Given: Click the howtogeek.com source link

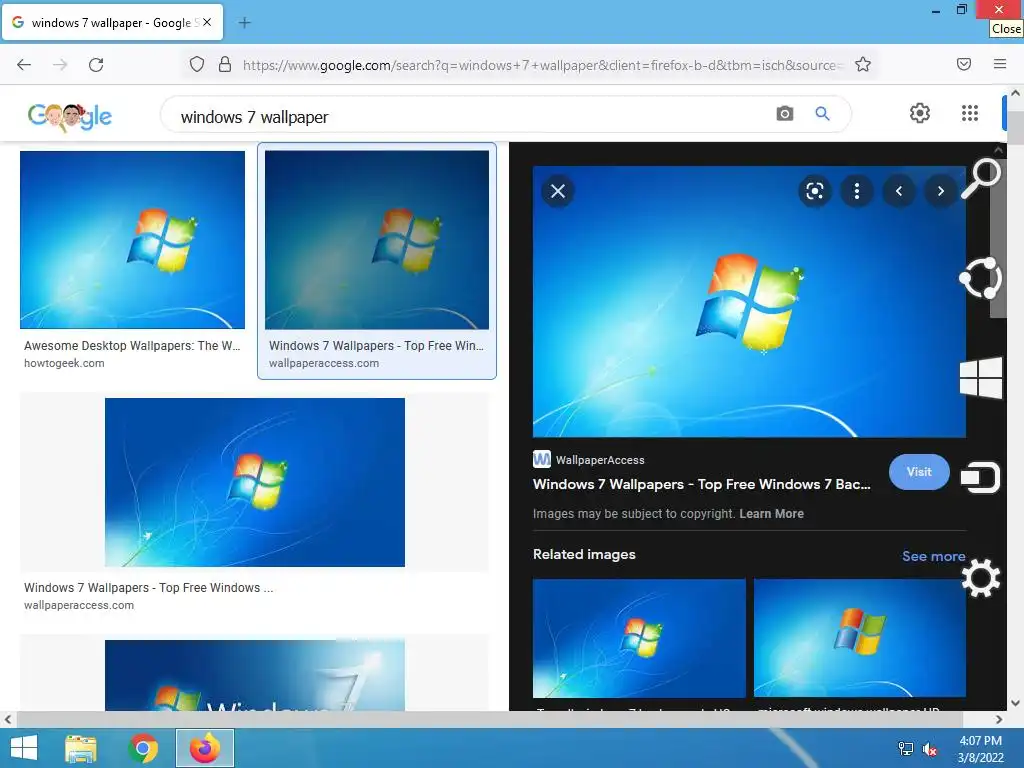Looking at the screenshot, I should (x=64, y=363).
